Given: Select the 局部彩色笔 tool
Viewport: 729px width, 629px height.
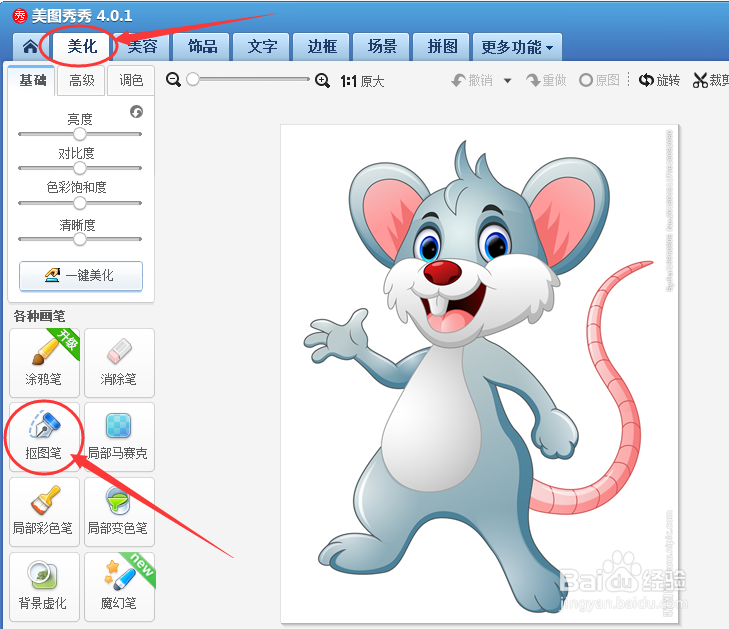Looking at the screenshot, I should (44, 512).
